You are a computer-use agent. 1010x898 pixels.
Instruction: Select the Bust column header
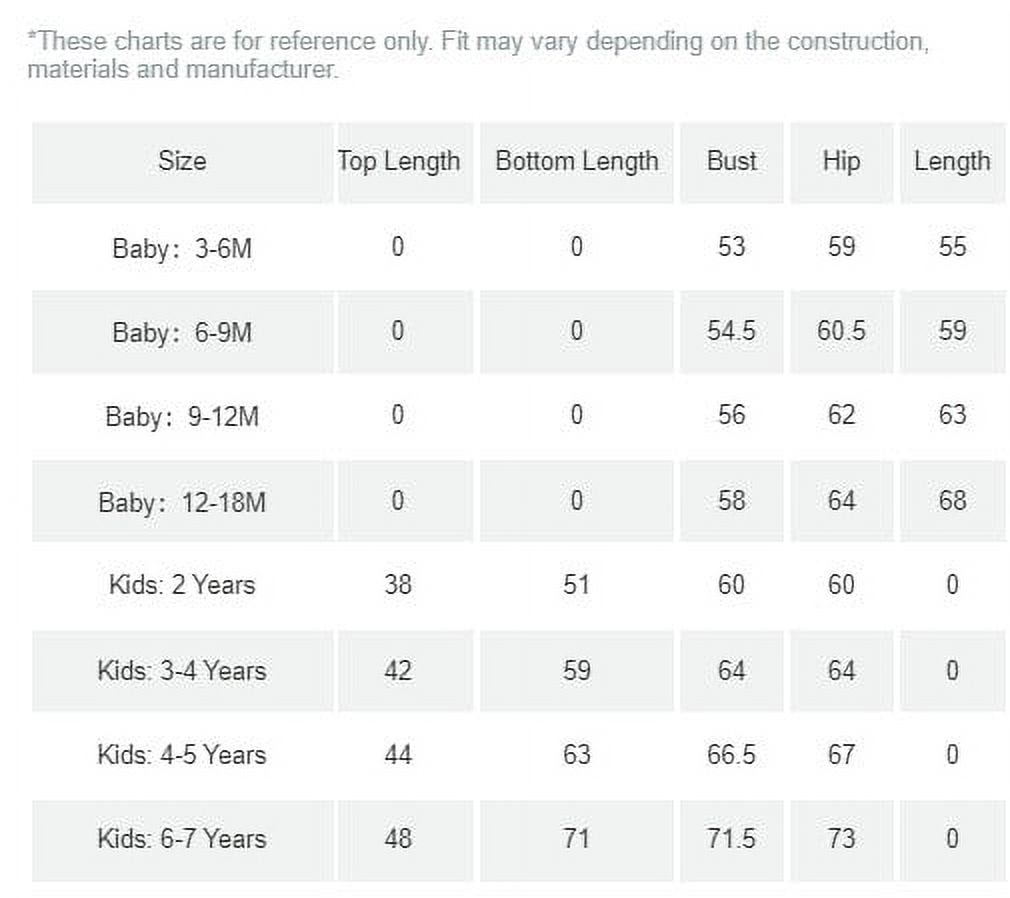pyautogui.click(x=732, y=162)
